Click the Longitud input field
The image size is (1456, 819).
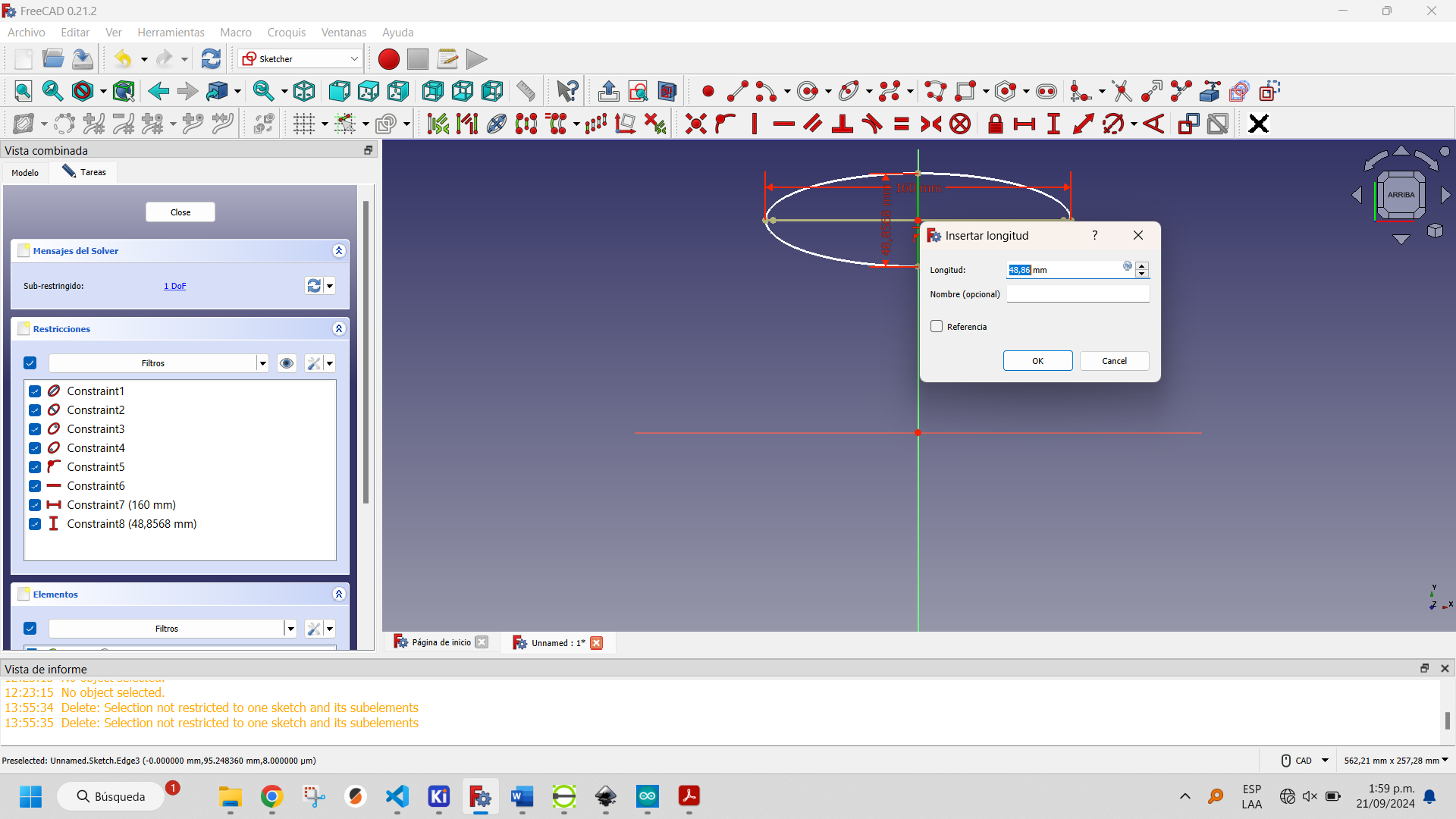(x=1065, y=269)
